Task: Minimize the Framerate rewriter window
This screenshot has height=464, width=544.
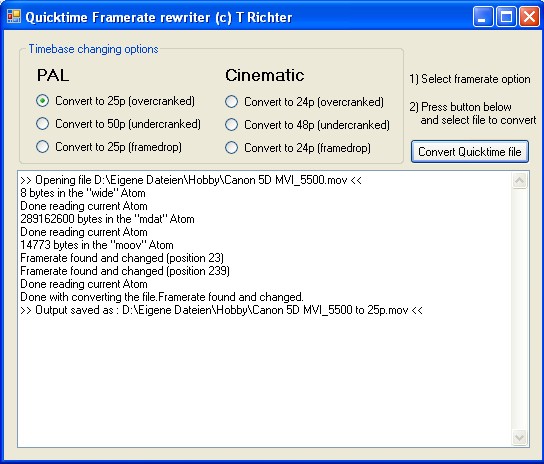Action: [482, 17]
